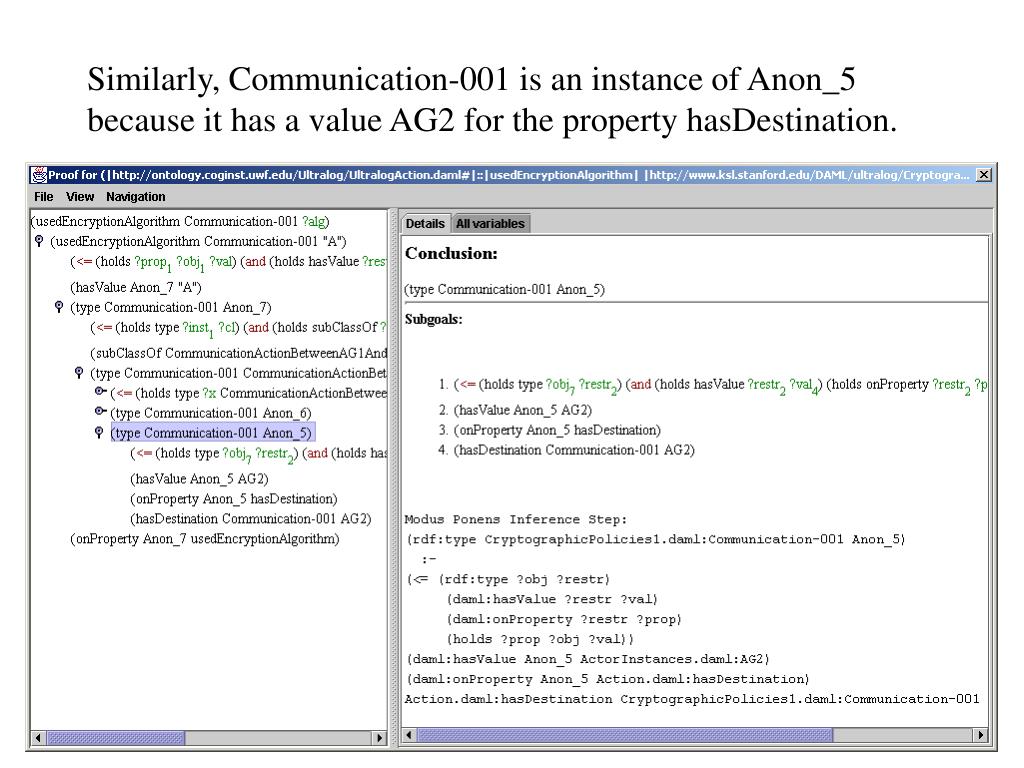This screenshot has width=1024, height=768.
Task: Click subgoal 4 (hasDestination Communication-001 AG2)
Action: tap(574, 450)
